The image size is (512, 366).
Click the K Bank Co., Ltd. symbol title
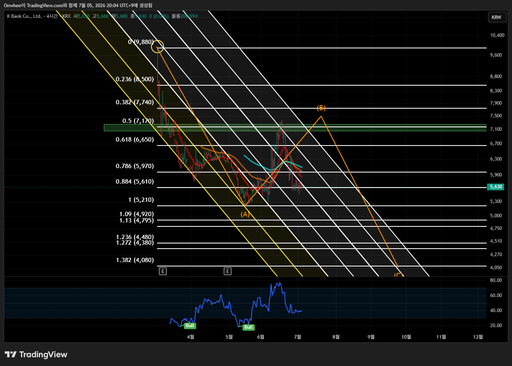pos(24,16)
